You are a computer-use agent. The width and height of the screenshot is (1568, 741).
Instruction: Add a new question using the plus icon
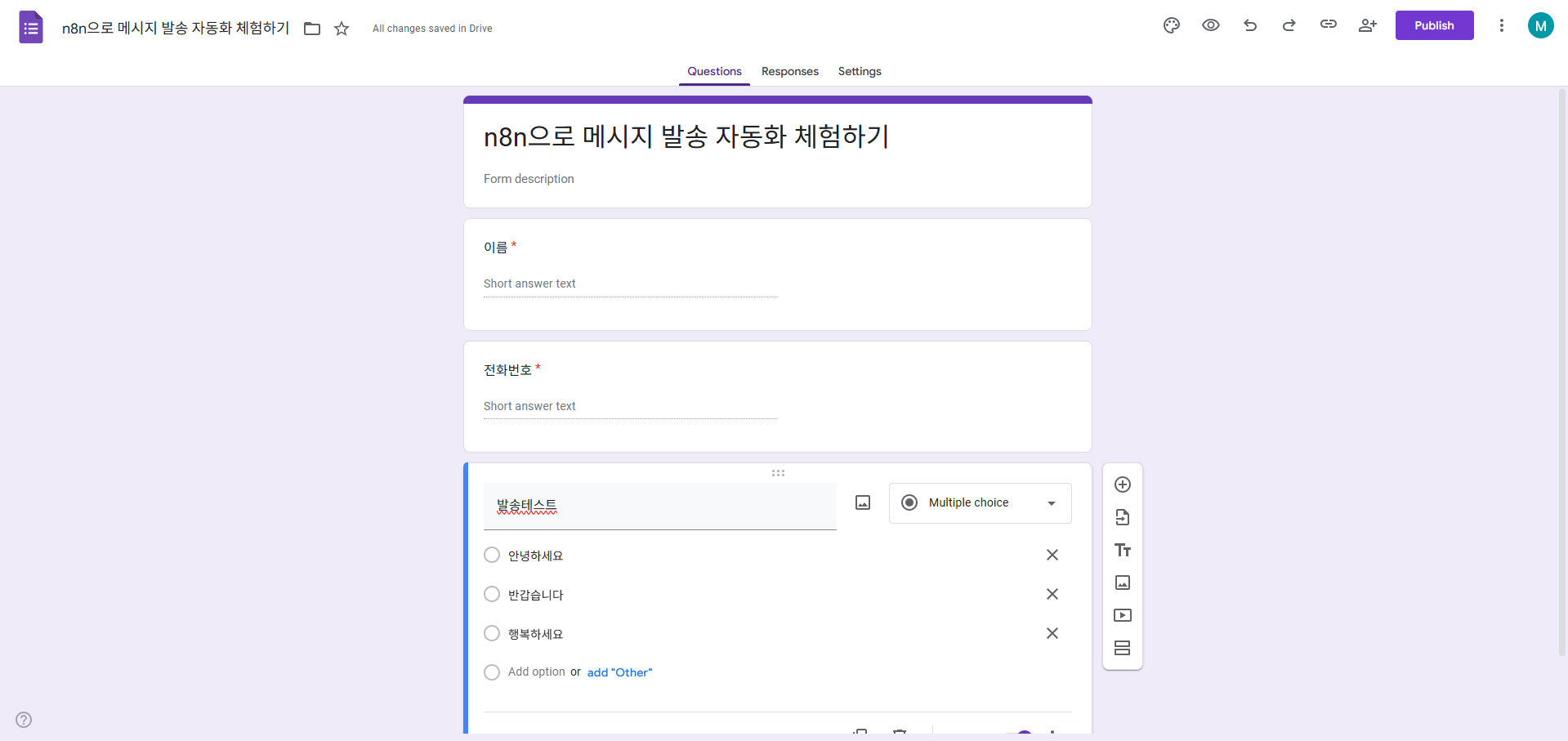point(1122,484)
